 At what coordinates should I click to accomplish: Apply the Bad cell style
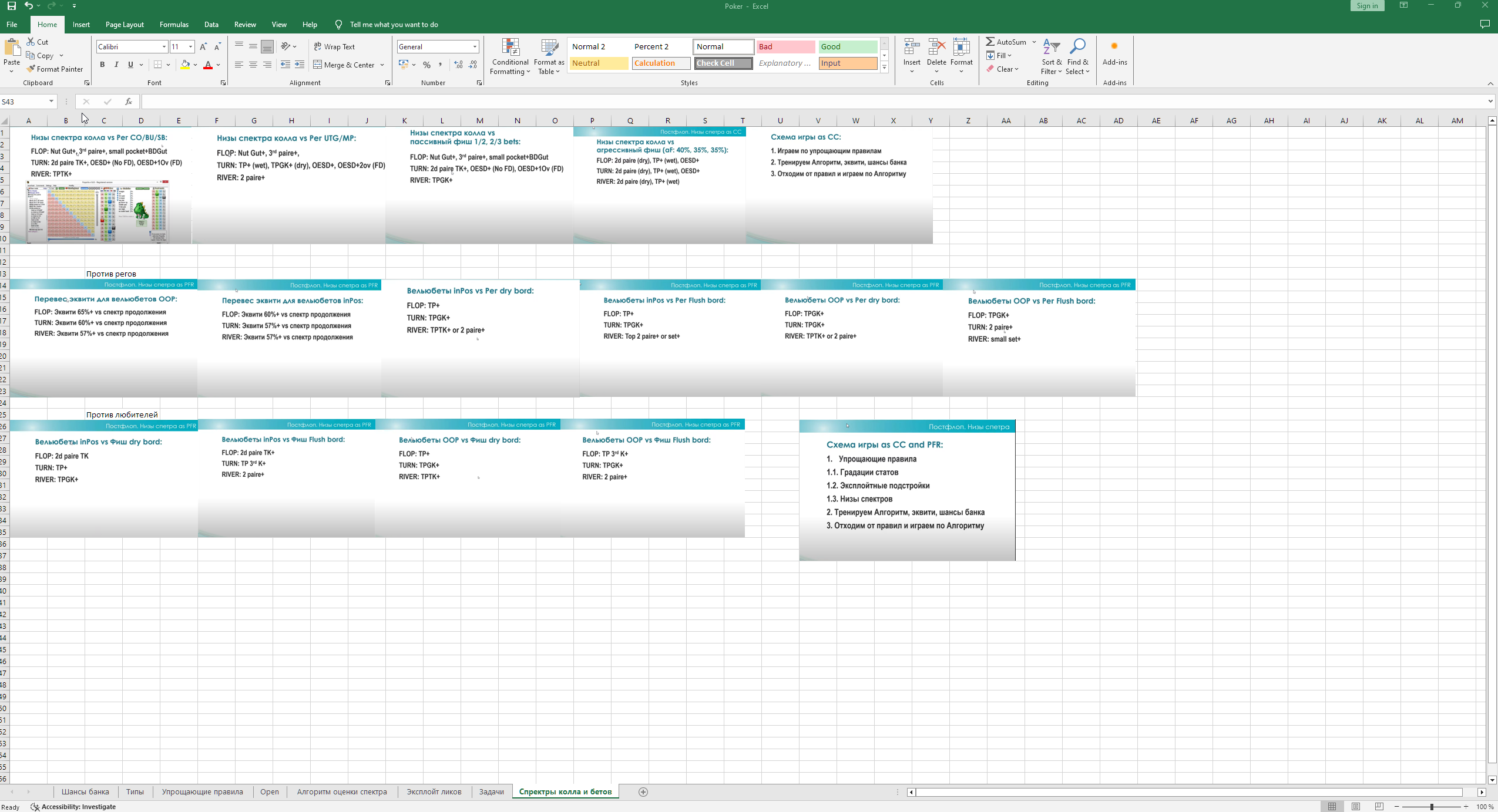pos(785,46)
